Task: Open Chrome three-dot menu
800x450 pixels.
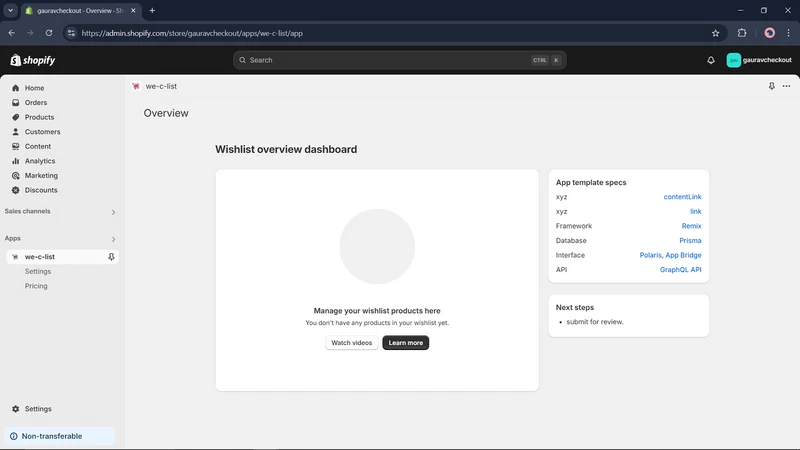Action: tap(788, 33)
